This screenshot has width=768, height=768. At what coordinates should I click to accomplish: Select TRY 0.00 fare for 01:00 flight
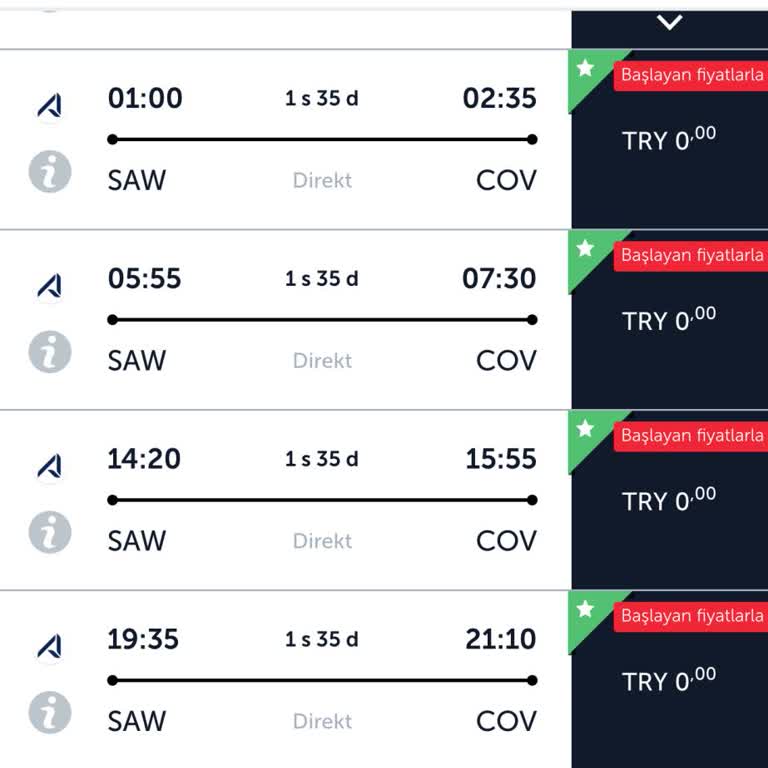(669, 140)
